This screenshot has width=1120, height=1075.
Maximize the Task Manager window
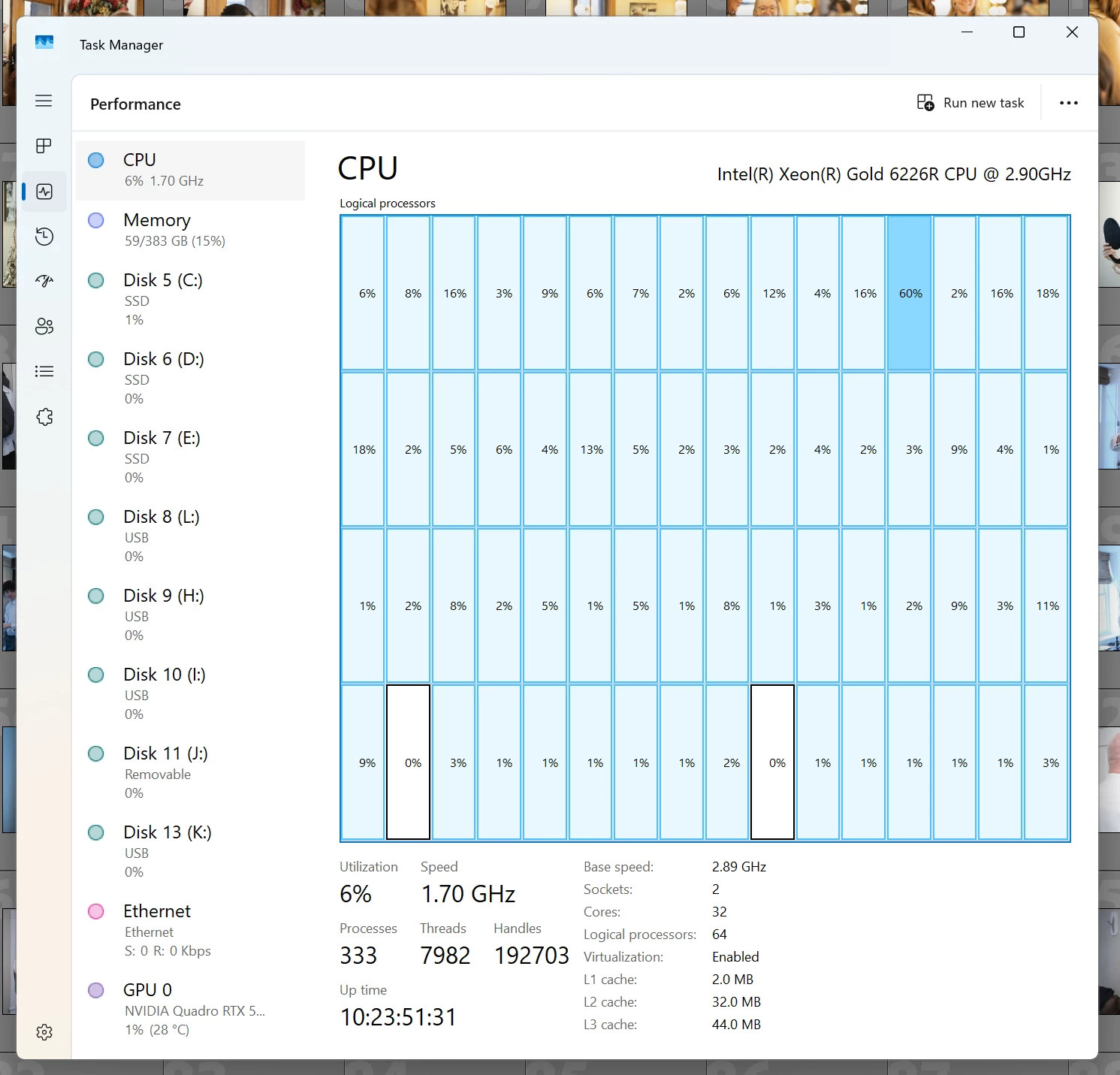pyautogui.click(x=1019, y=32)
